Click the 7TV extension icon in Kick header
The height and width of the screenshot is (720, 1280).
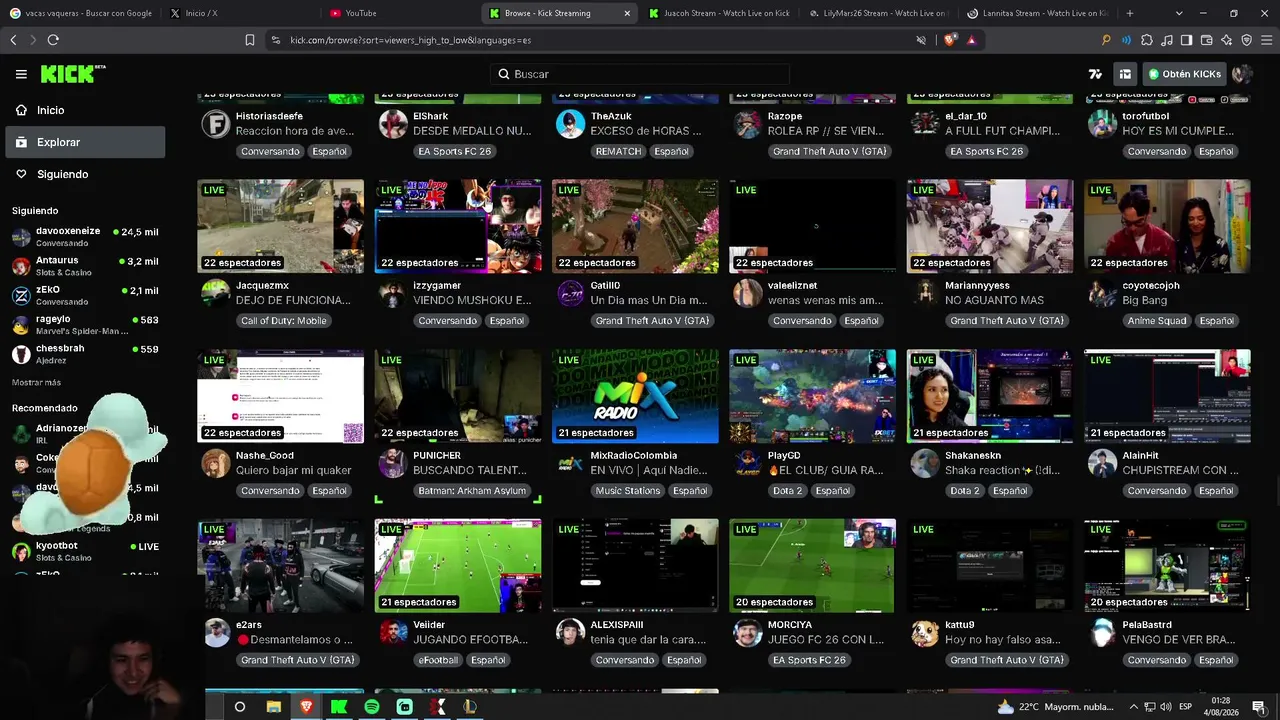[x=1095, y=74]
